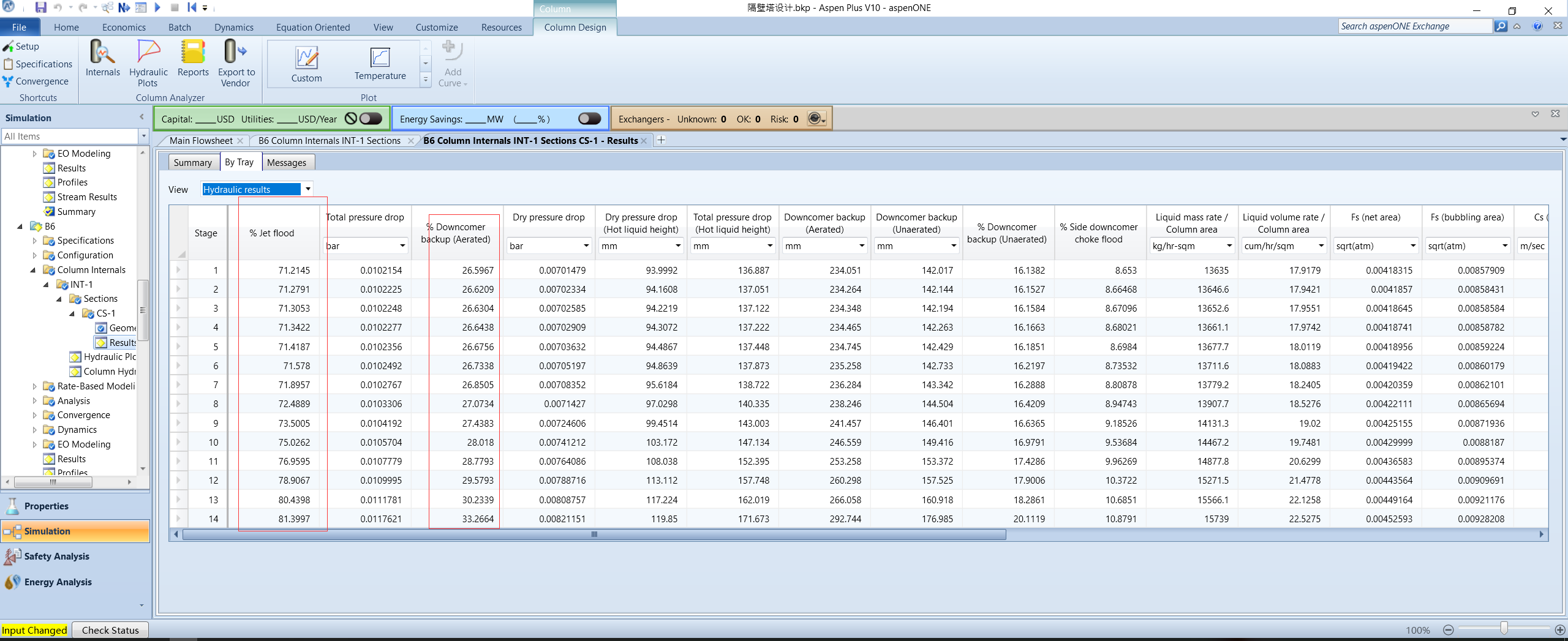Switch to the Equation Oriented ribbon tab
Screen dimensions: 1568x641
[313, 27]
